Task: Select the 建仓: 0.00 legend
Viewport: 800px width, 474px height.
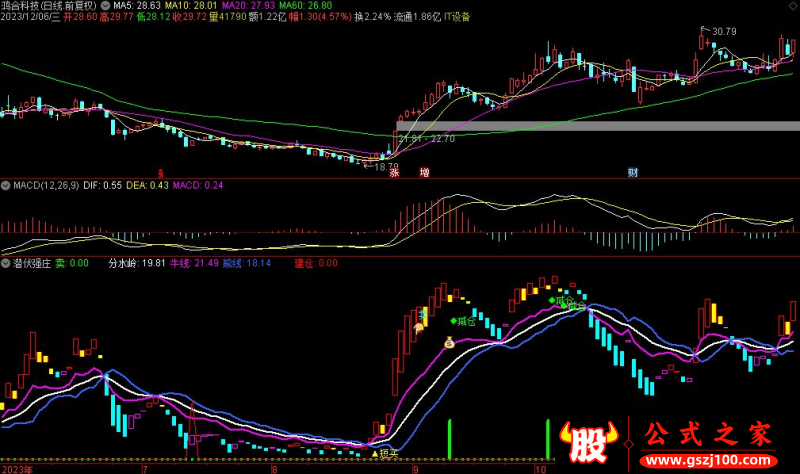Action: 316,264
